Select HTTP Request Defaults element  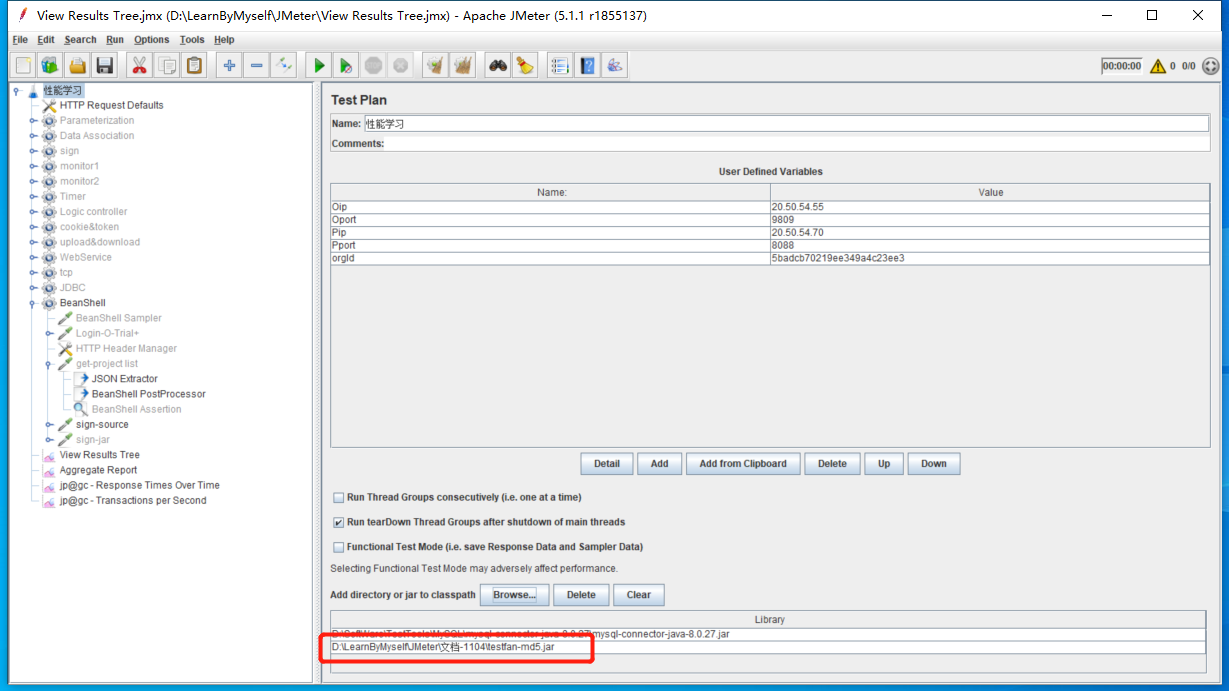tap(111, 105)
